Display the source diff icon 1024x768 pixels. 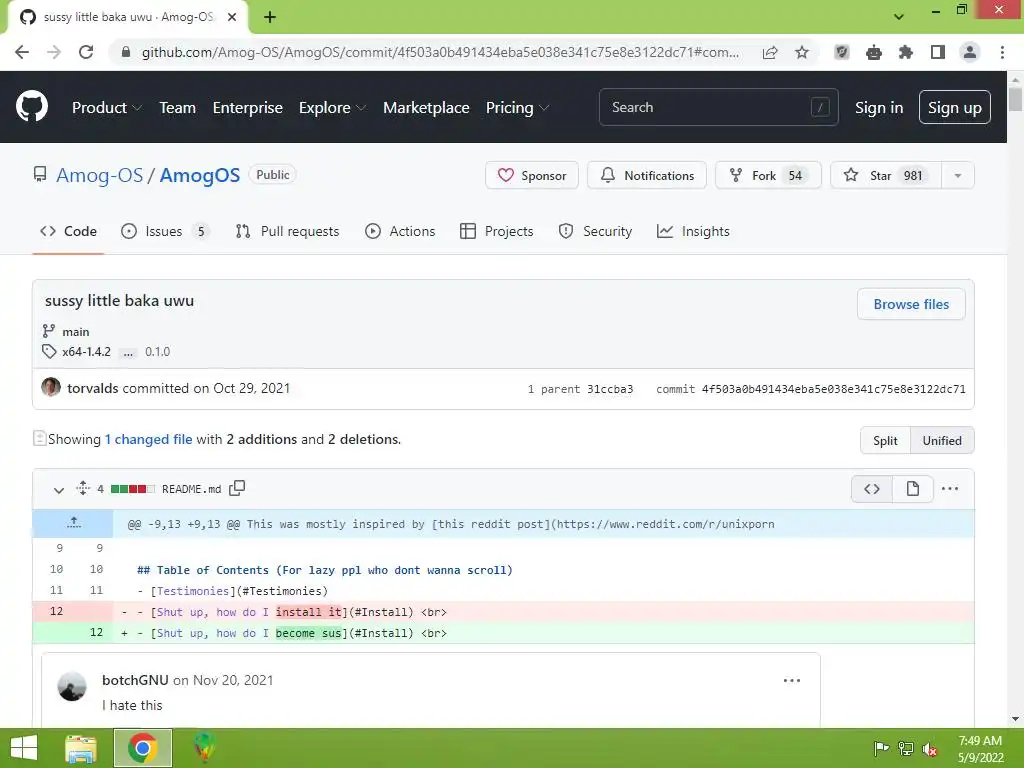(872, 489)
